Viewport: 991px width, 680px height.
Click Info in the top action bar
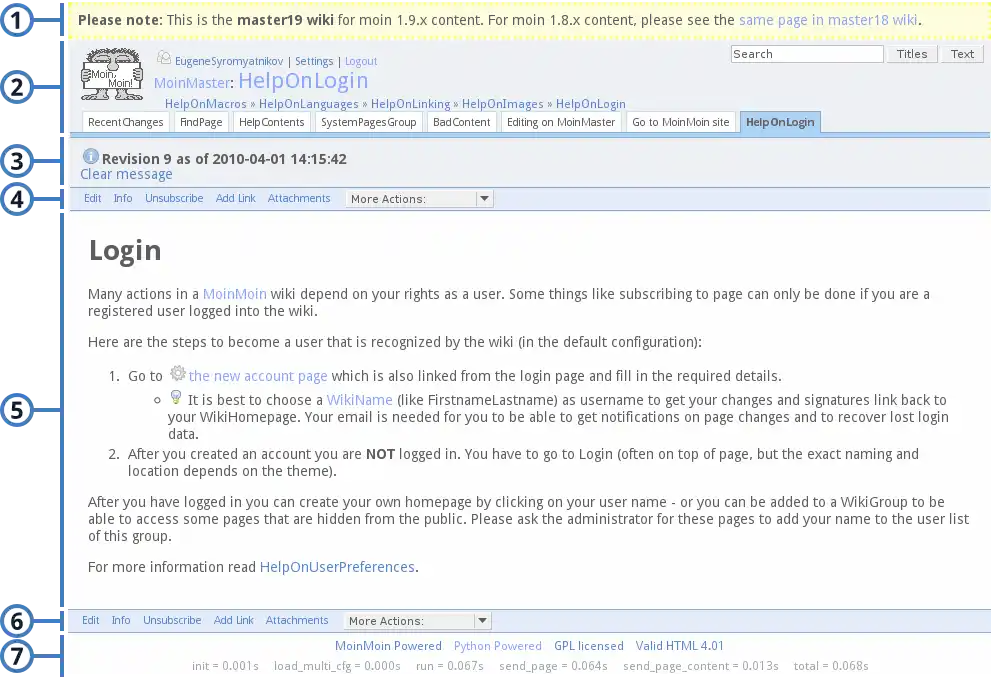tap(123, 198)
